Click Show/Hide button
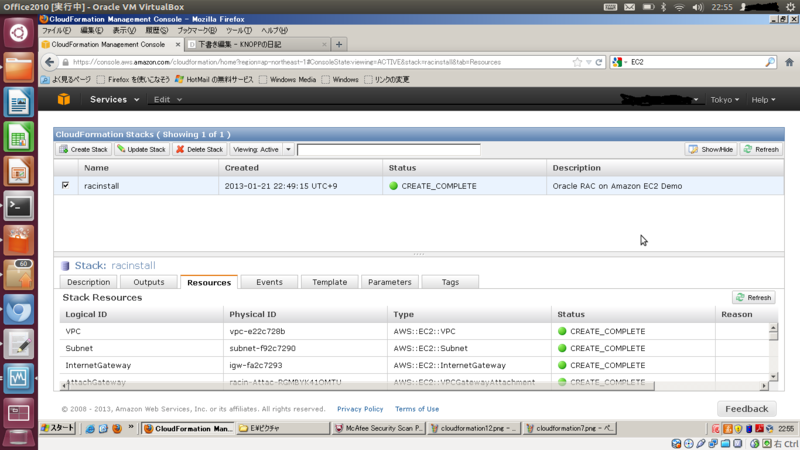This screenshot has width=800, height=450. coord(711,149)
